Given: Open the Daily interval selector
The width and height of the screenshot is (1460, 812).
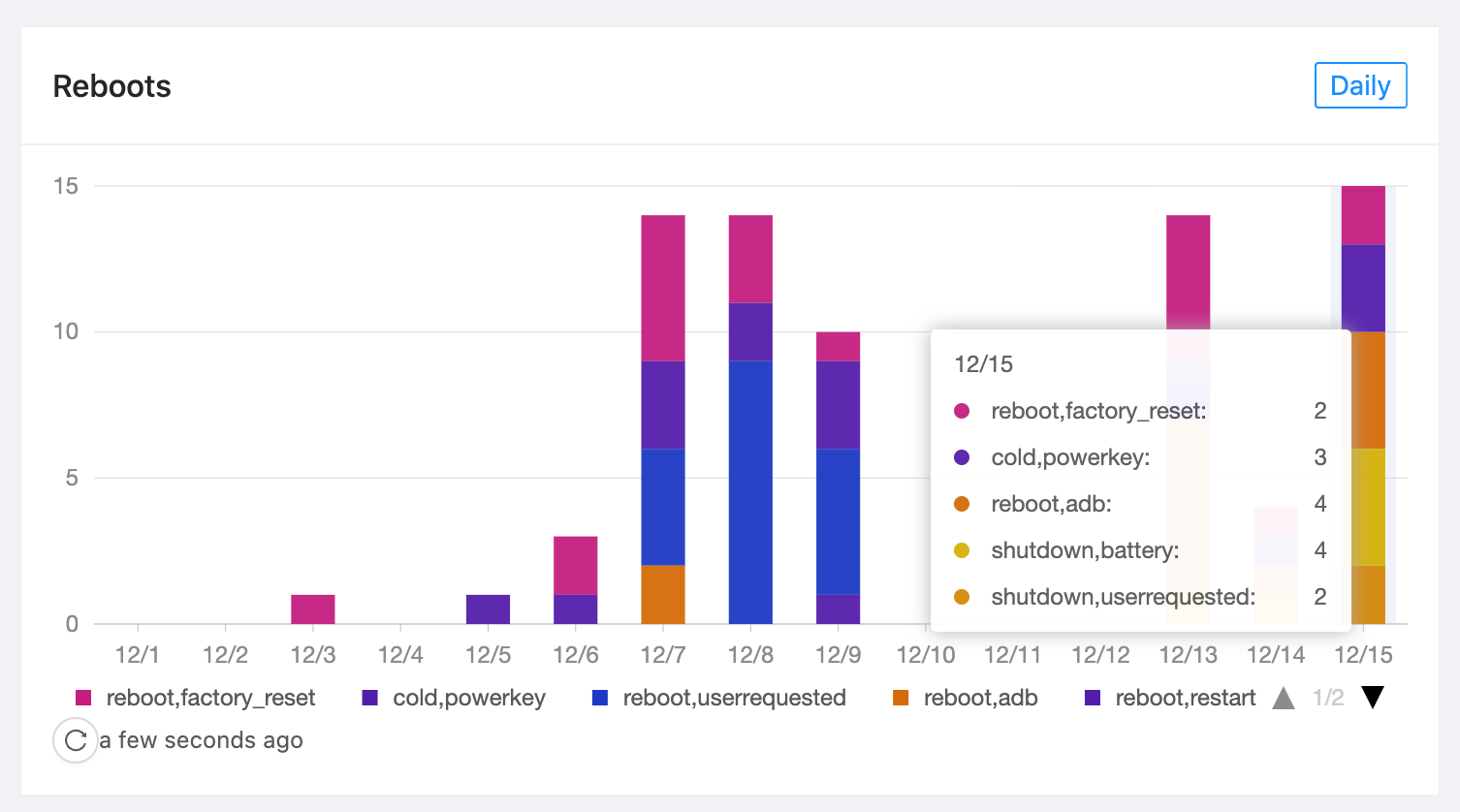Looking at the screenshot, I should tap(1359, 85).
